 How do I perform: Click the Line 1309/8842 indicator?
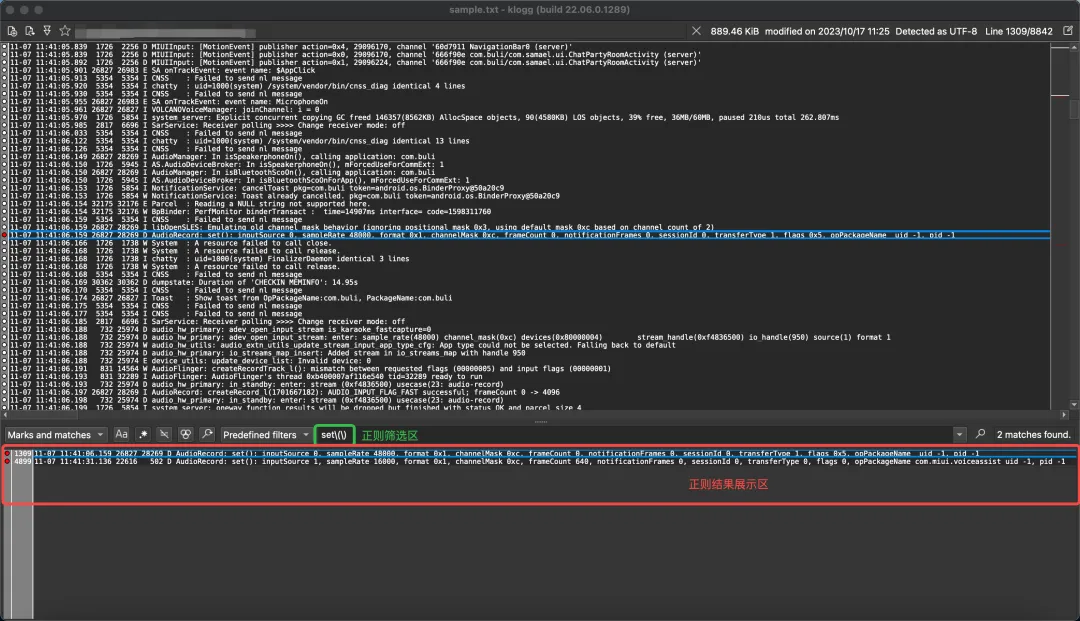pos(1018,31)
